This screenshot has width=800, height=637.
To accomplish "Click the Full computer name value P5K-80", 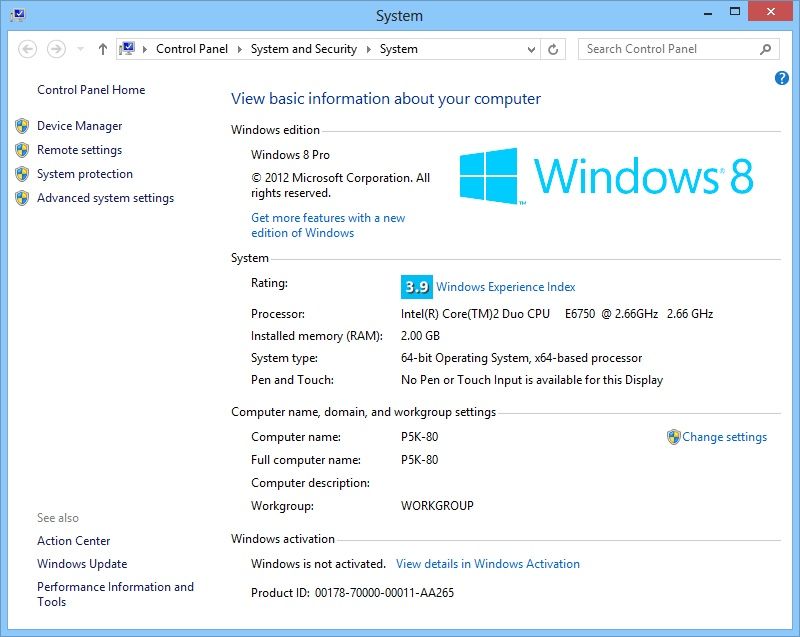I will pyautogui.click(x=419, y=460).
